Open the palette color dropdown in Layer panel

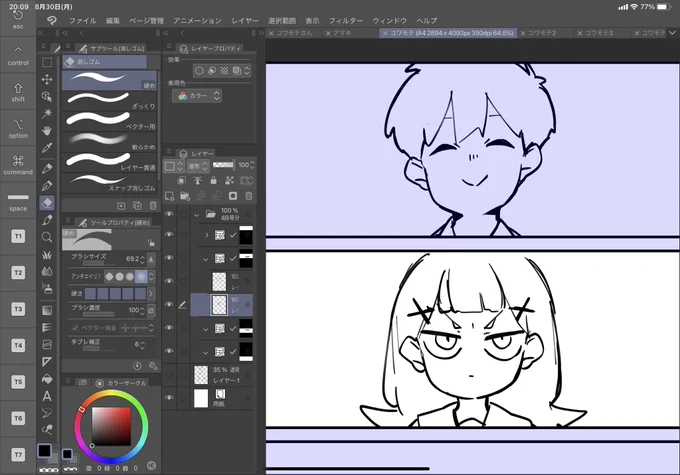coord(173,166)
